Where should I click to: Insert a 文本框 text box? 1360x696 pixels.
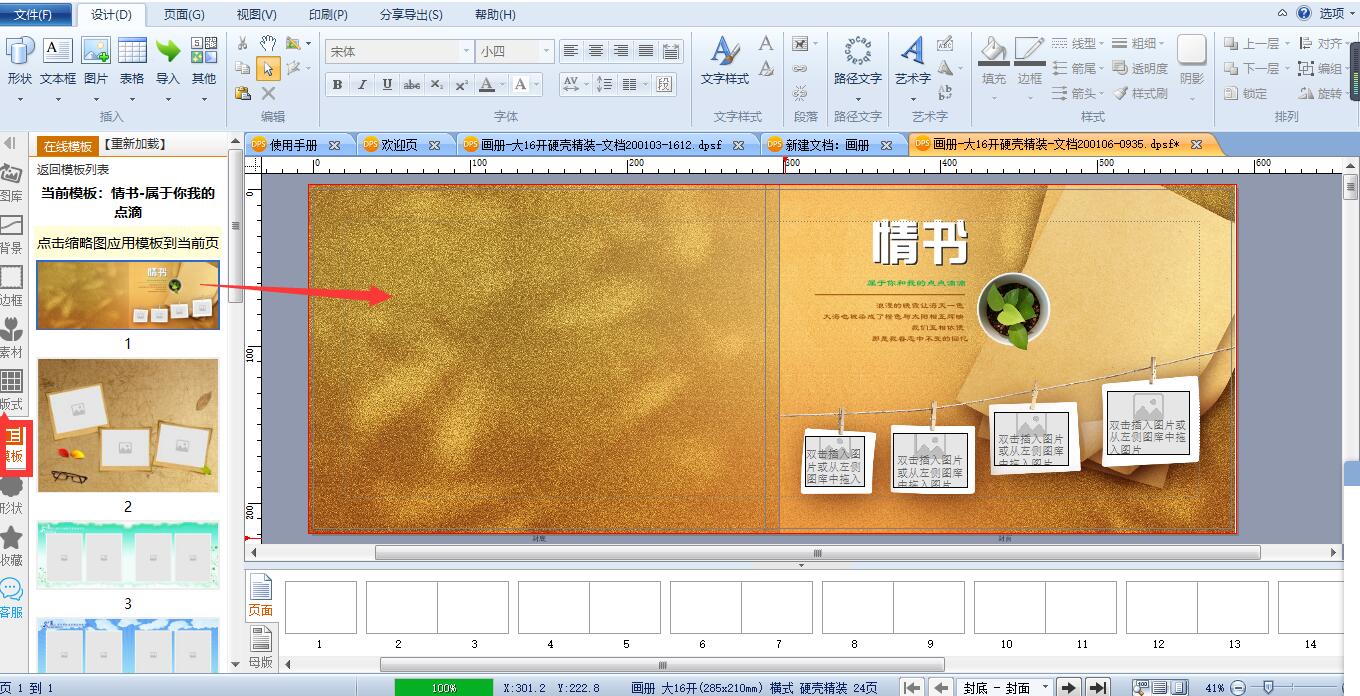[x=57, y=62]
